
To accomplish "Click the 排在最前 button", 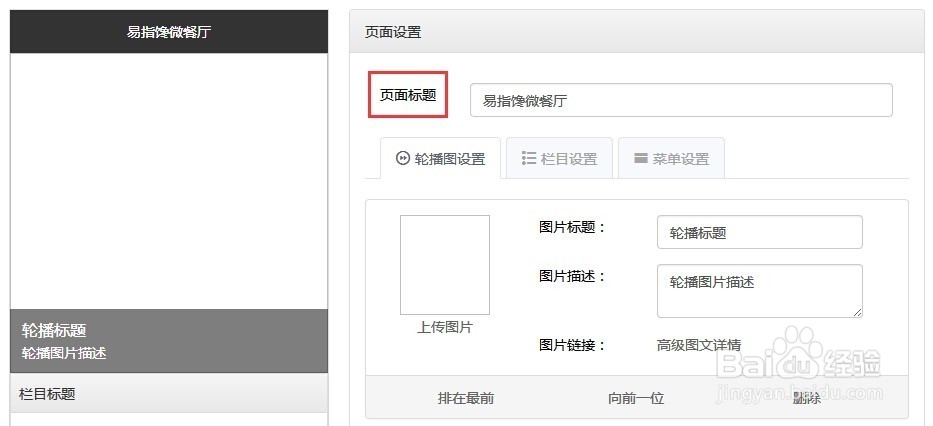I will tap(466, 398).
